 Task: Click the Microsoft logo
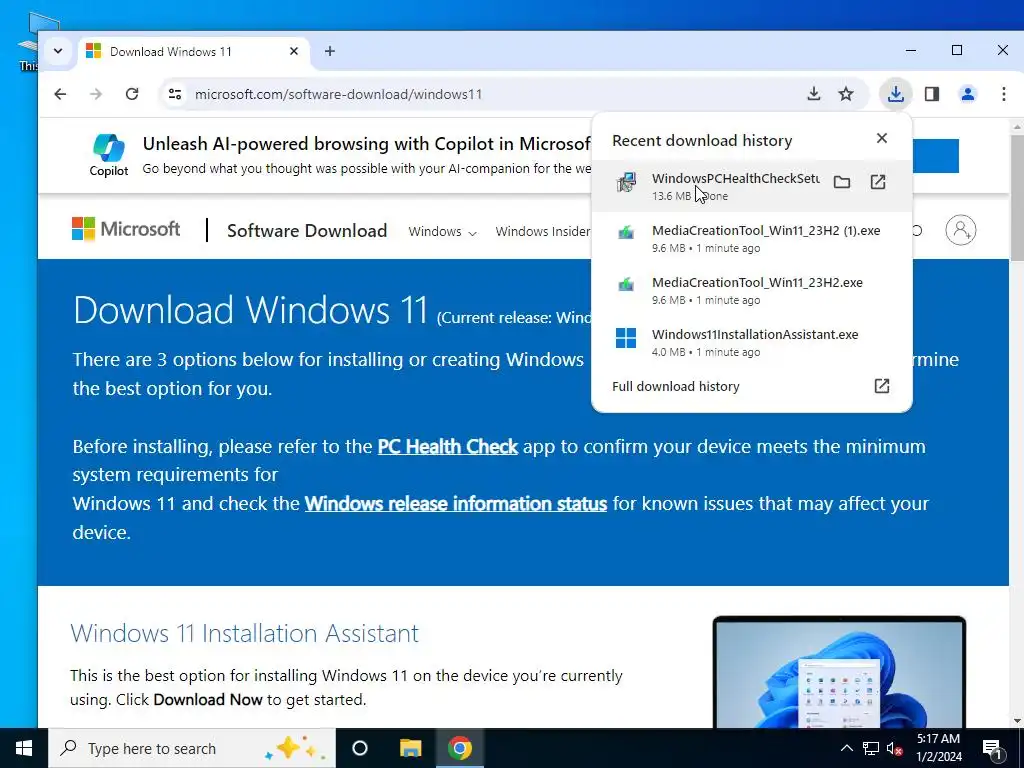tap(126, 229)
